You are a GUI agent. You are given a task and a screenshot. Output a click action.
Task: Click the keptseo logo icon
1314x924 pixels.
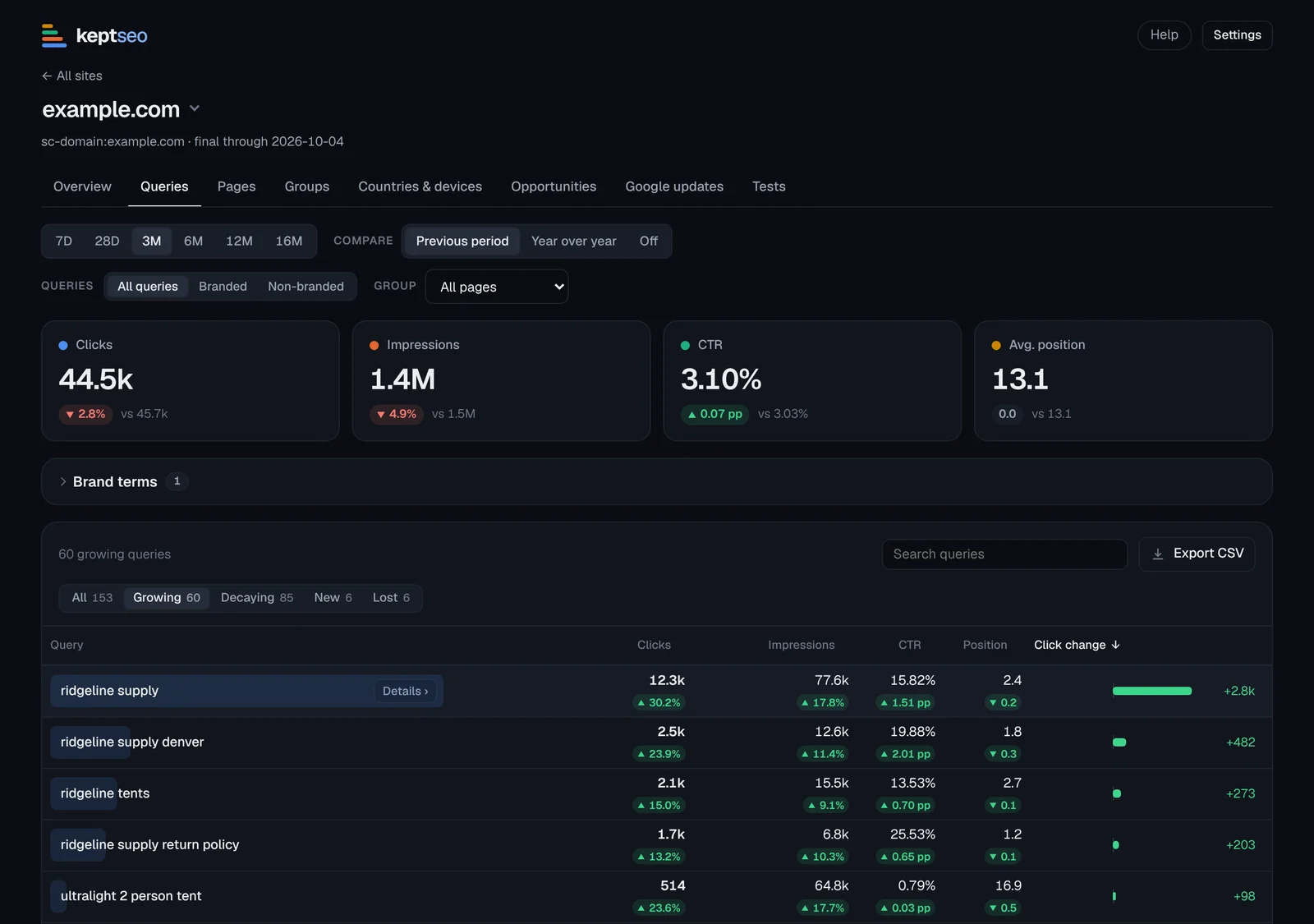(x=54, y=35)
